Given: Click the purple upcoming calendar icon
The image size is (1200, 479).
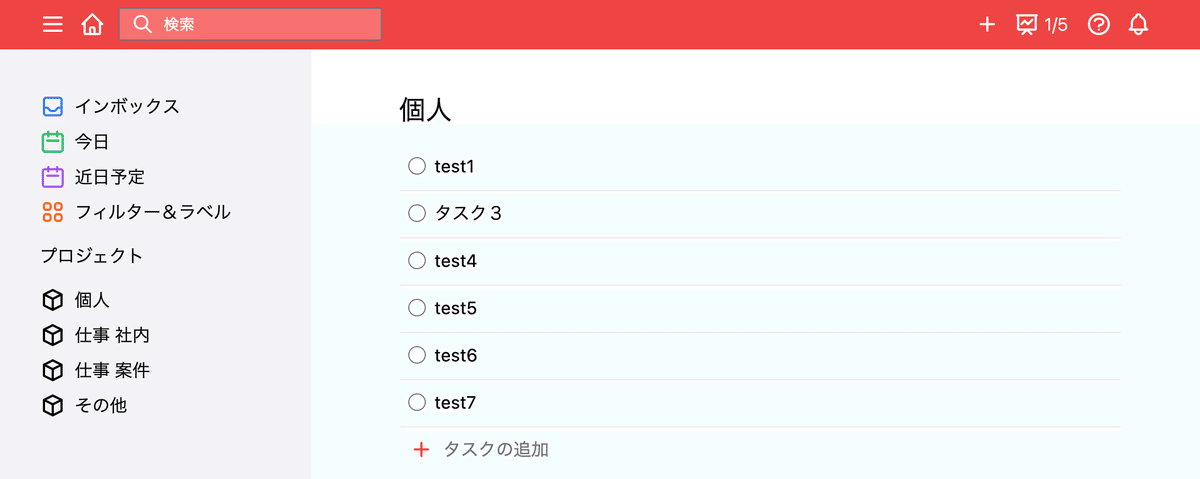Looking at the screenshot, I should point(53,177).
